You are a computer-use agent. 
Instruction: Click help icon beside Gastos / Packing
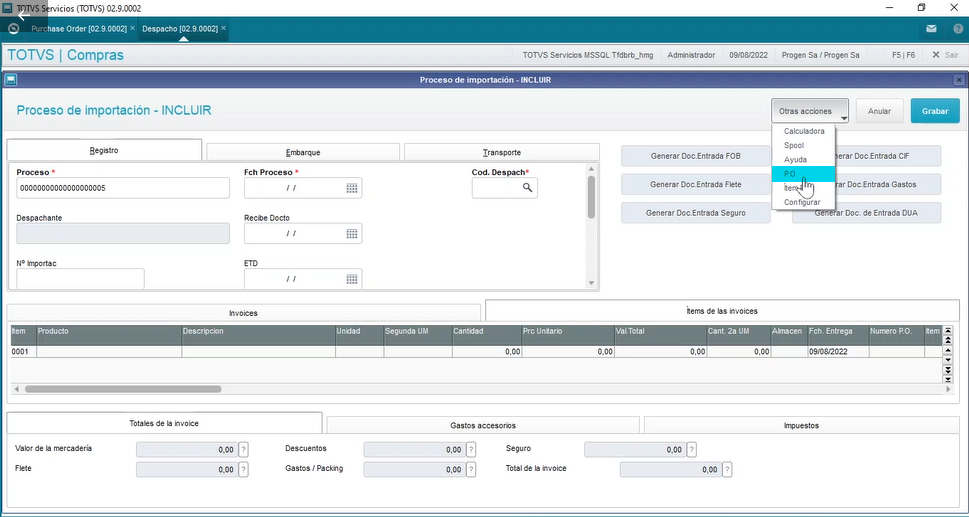(472, 469)
